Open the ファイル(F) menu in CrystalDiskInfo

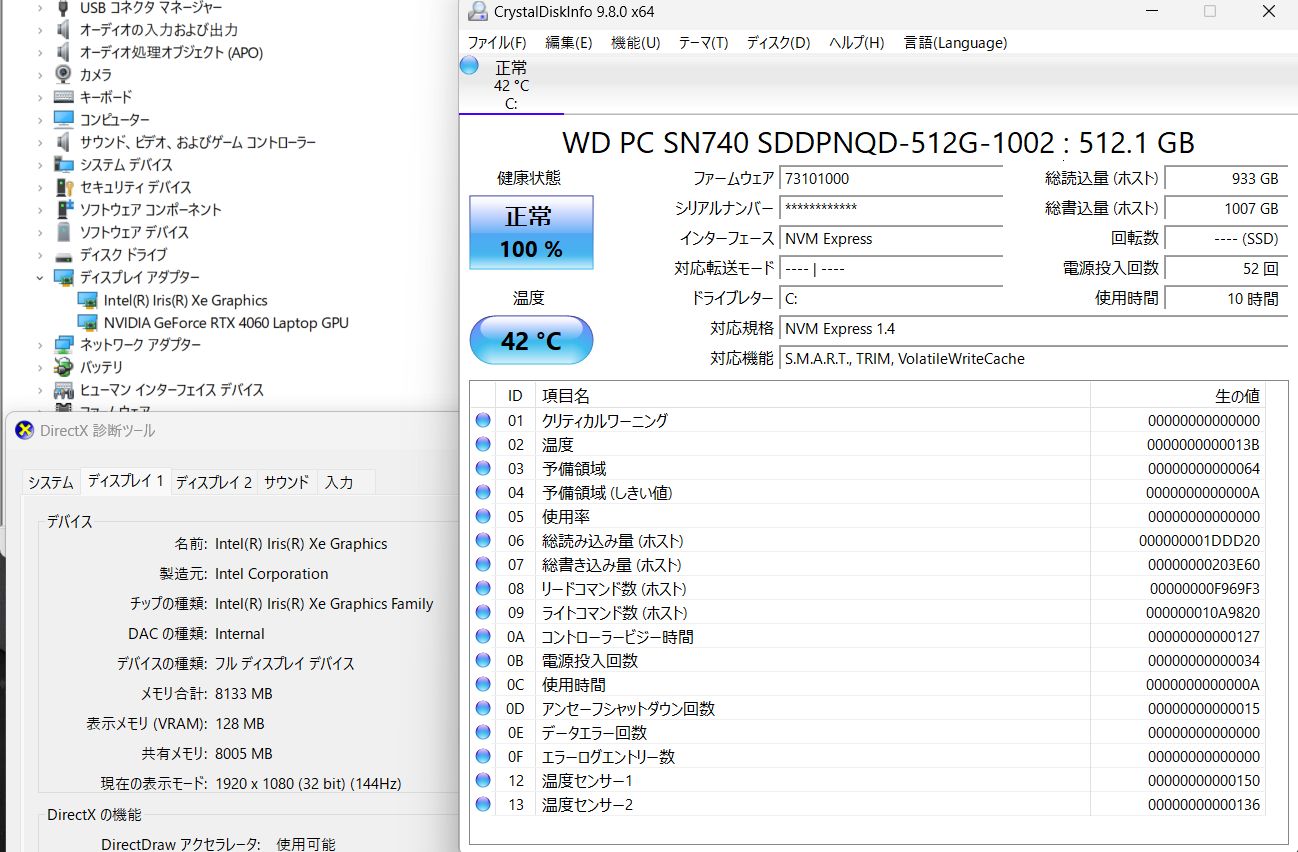496,43
